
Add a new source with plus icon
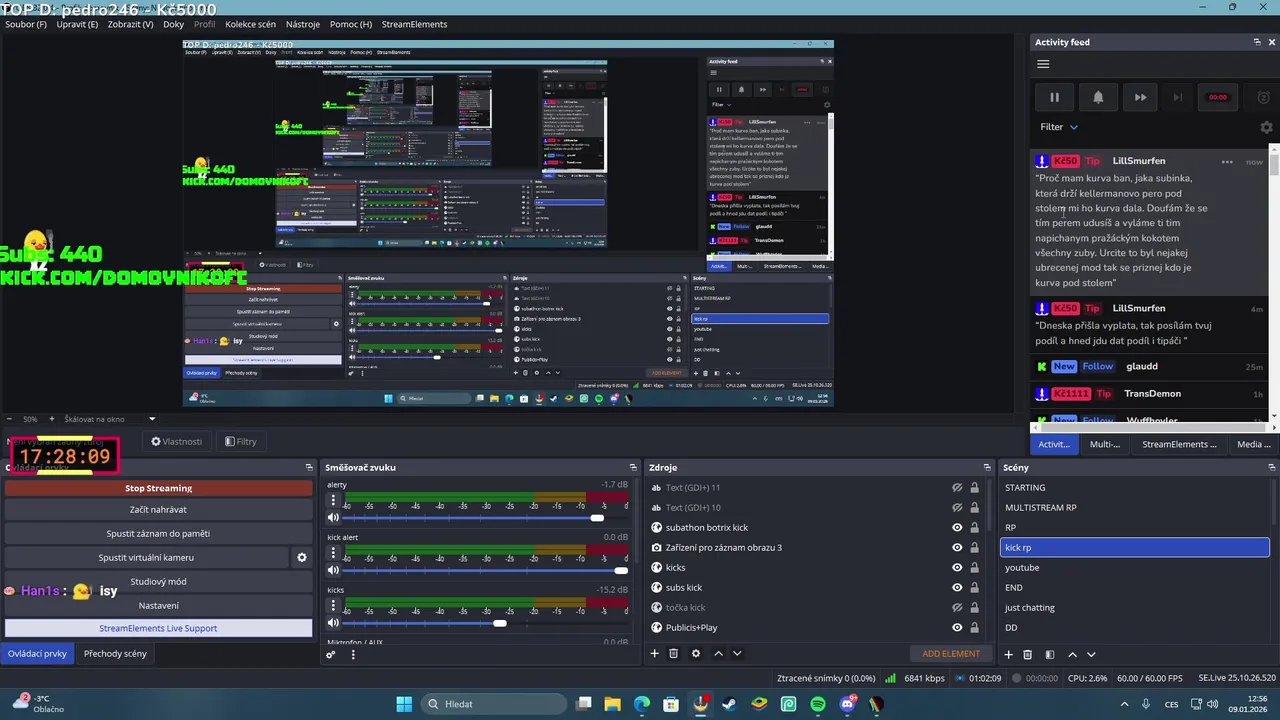click(x=655, y=654)
